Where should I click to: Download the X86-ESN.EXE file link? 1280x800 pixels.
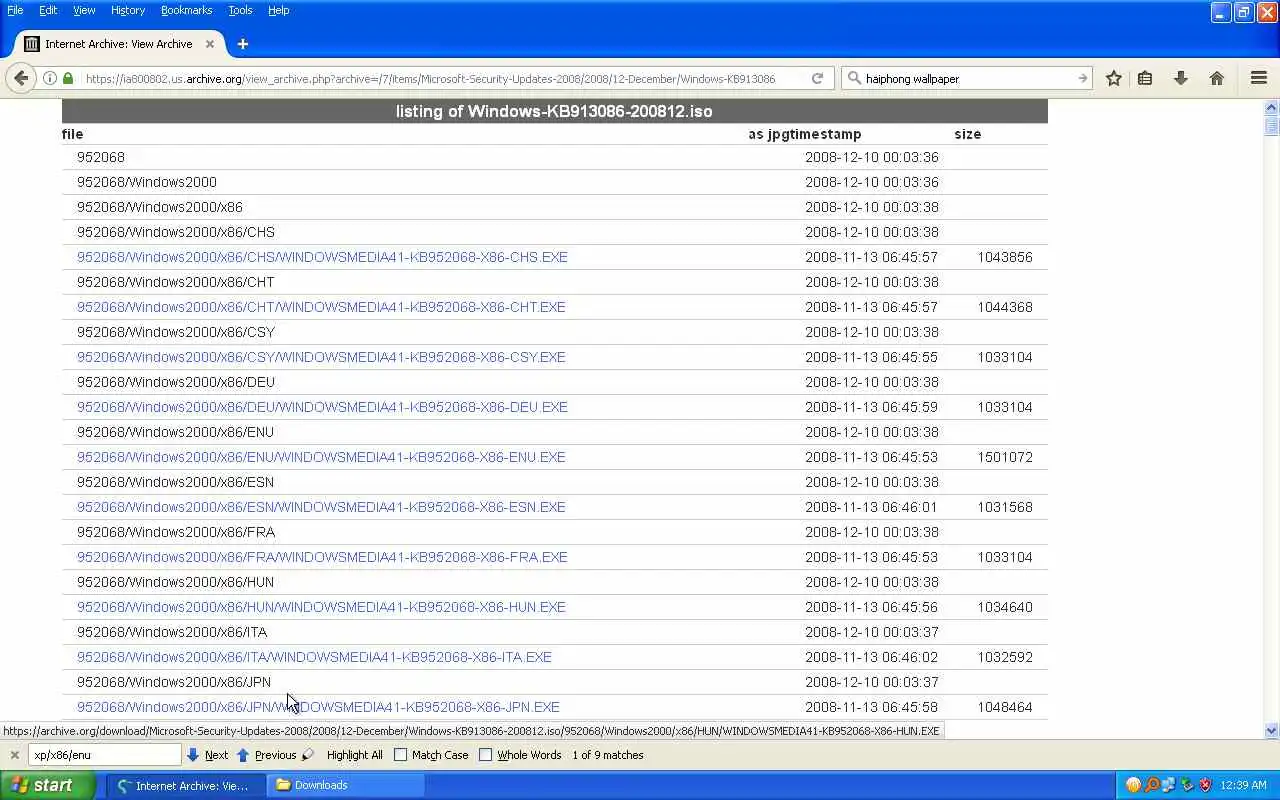point(321,507)
